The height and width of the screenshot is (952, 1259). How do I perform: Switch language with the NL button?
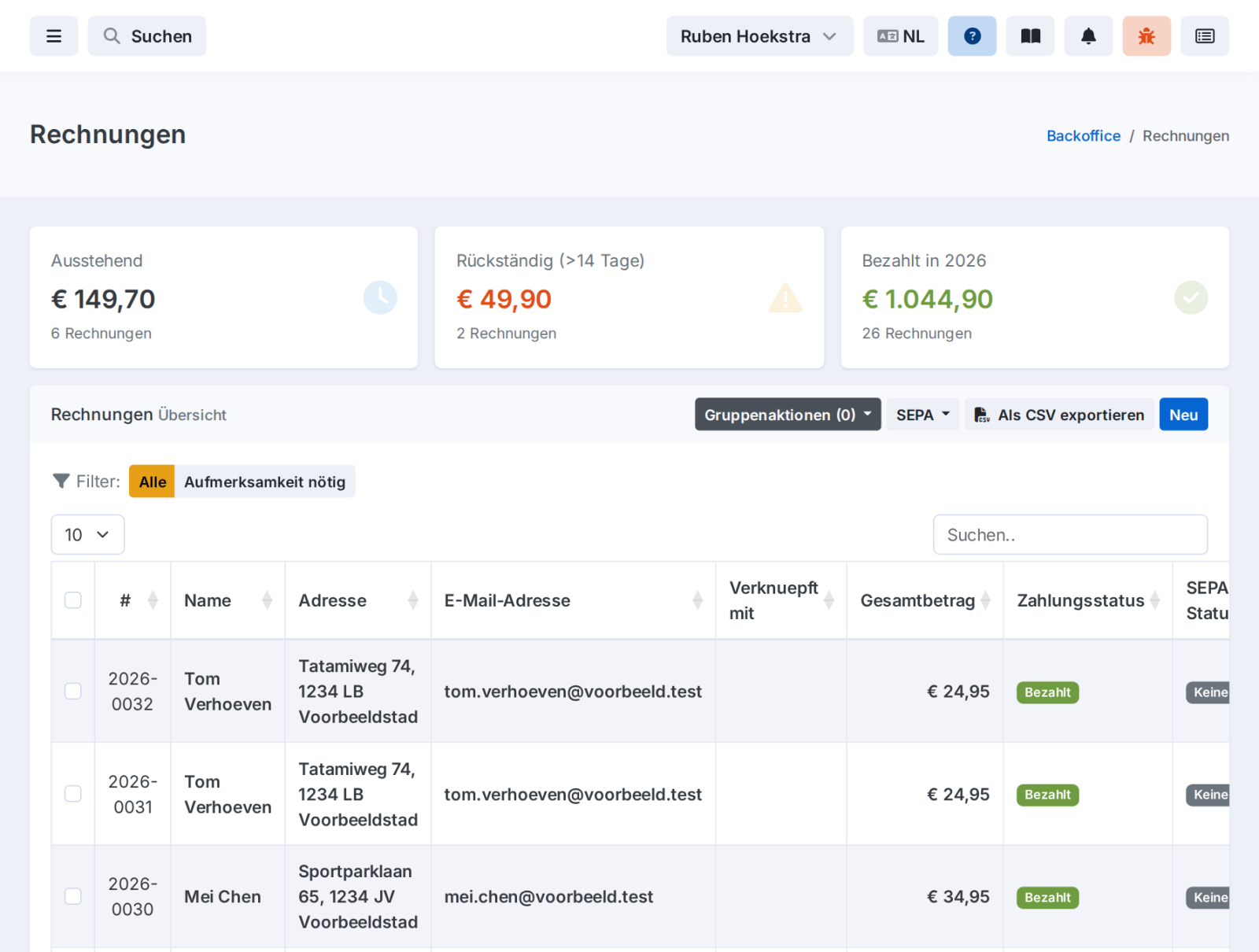pyautogui.click(x=900, y=36)
